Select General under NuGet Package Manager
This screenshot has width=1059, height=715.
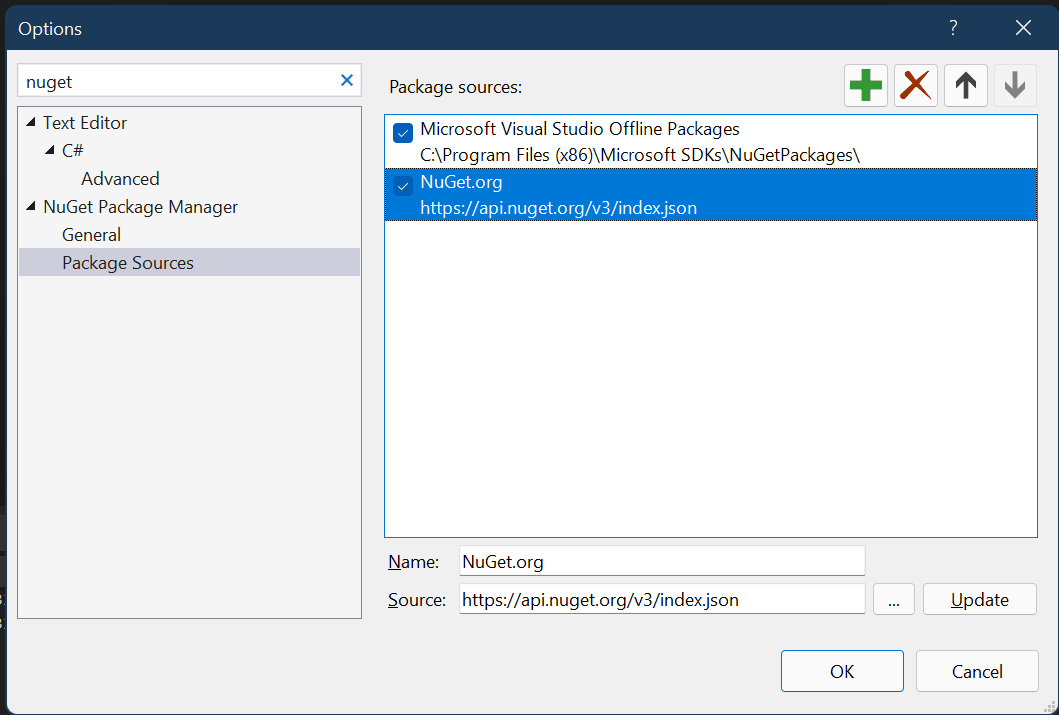91,234
